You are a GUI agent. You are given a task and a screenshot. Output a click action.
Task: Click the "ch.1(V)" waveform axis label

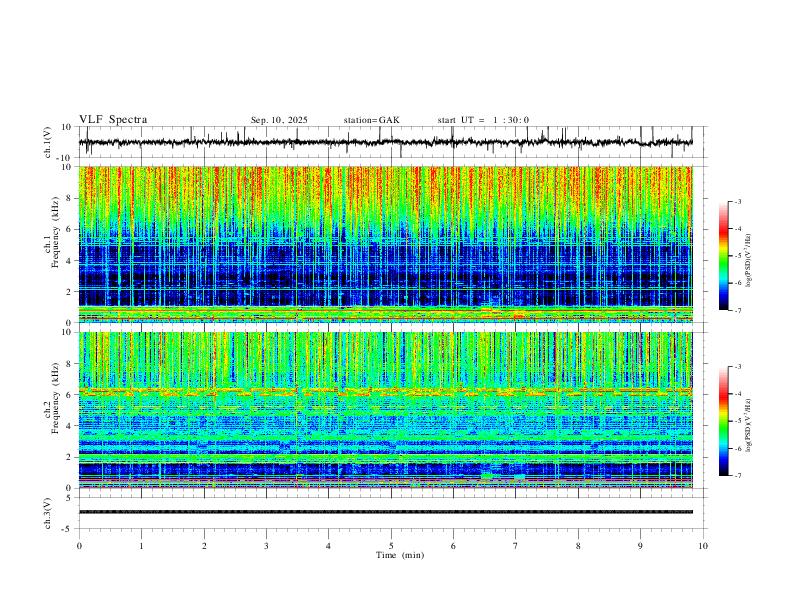click(x=48, y=142)
